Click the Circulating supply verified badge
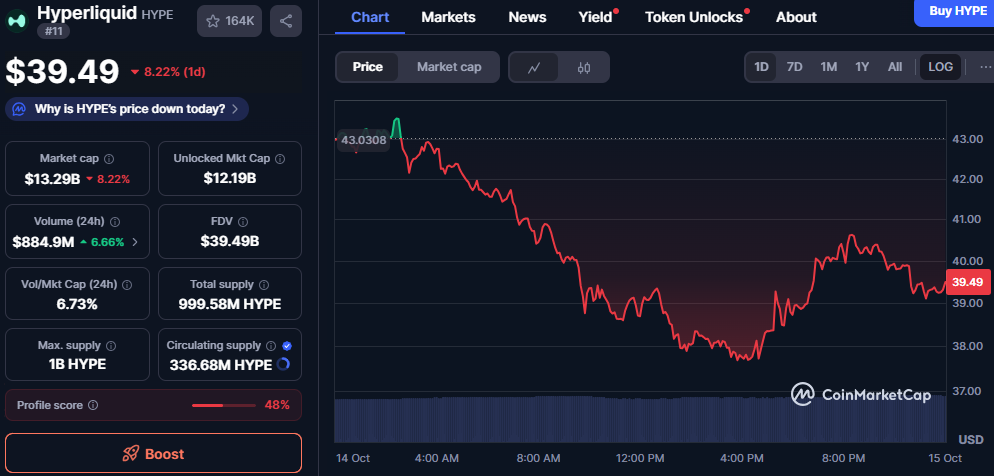This screenshot has width=994, height=476. coord(287,345)
